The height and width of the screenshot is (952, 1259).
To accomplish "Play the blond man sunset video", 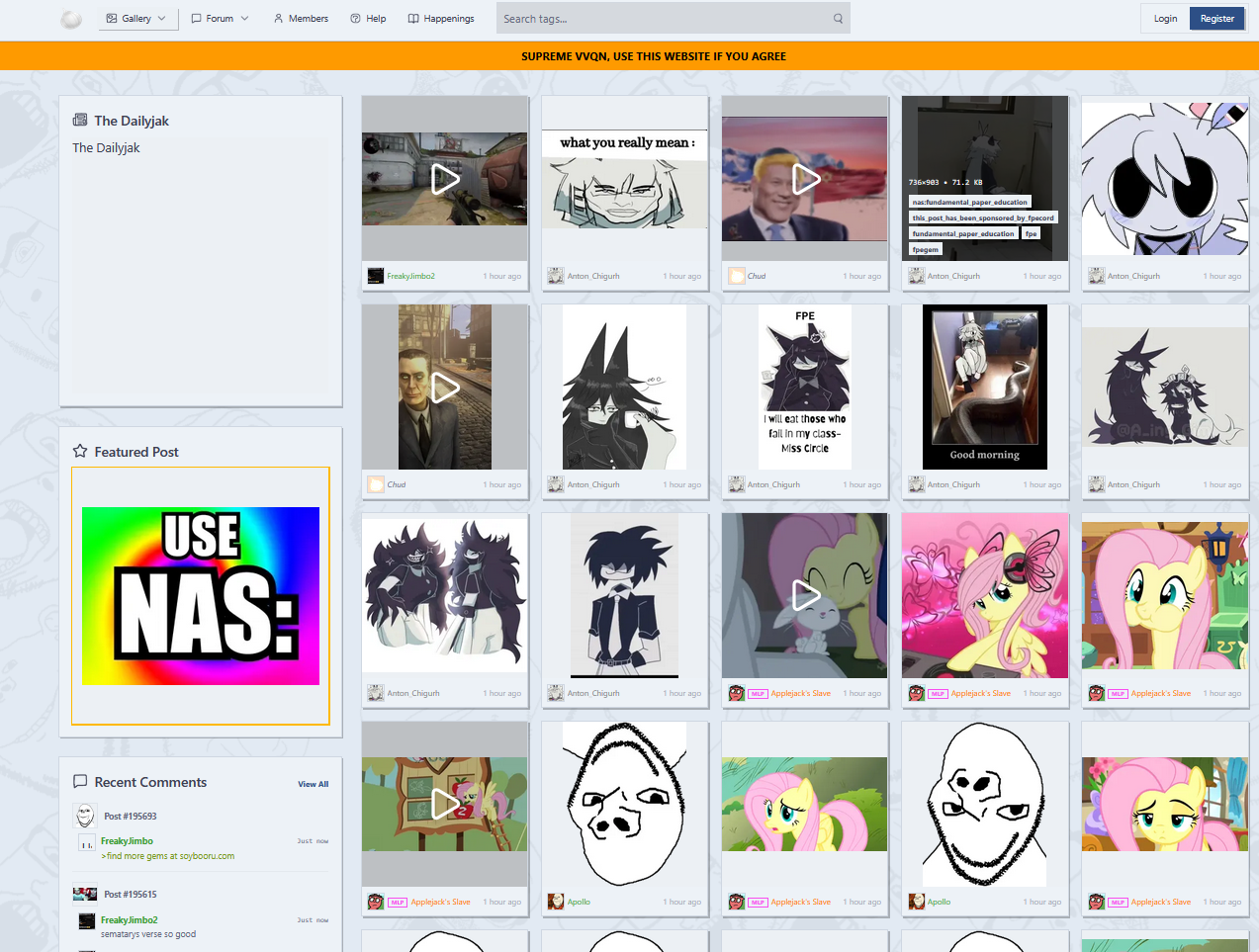I will pos(805,179).
